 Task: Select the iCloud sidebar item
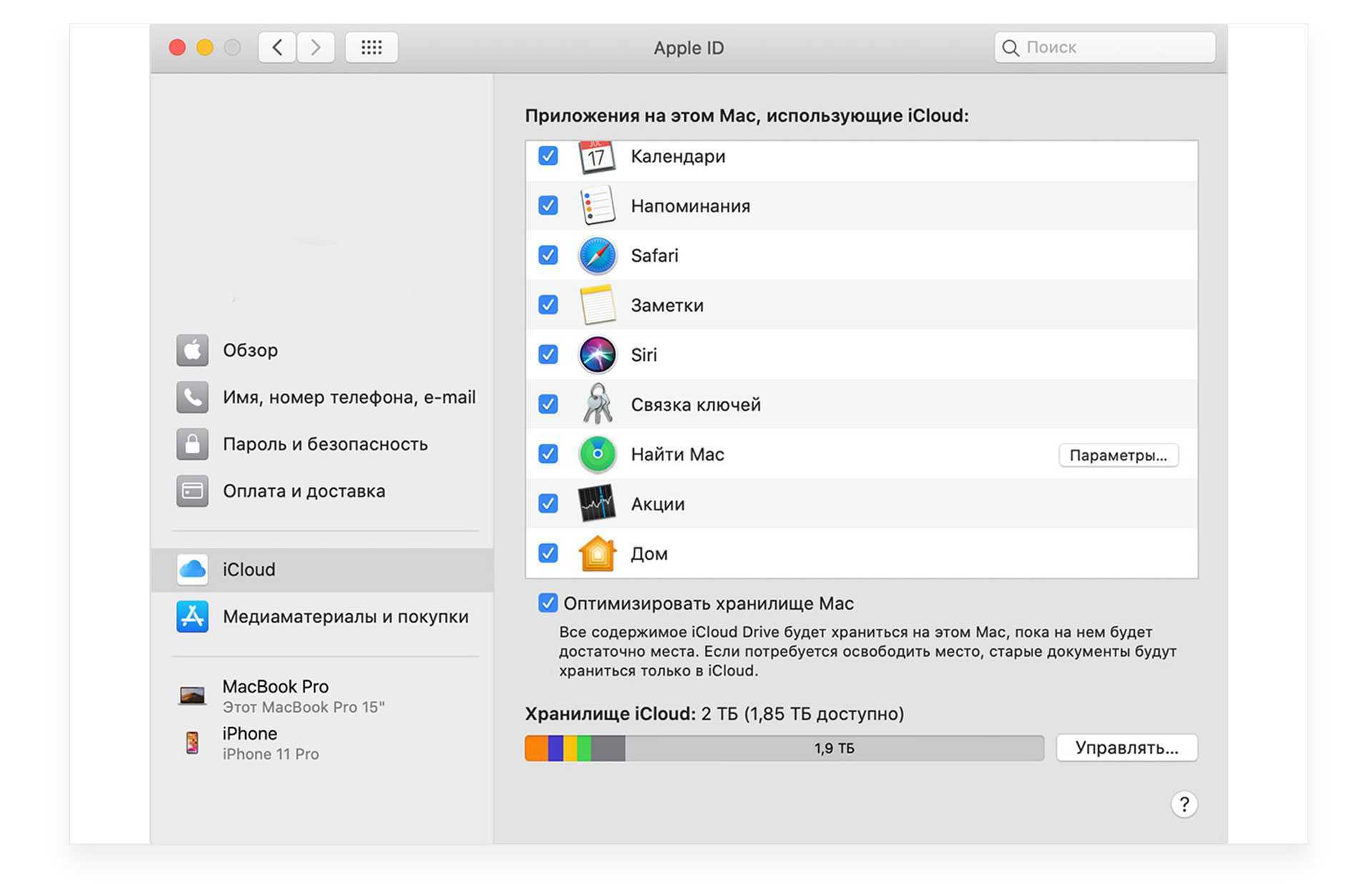click(322, 570)
